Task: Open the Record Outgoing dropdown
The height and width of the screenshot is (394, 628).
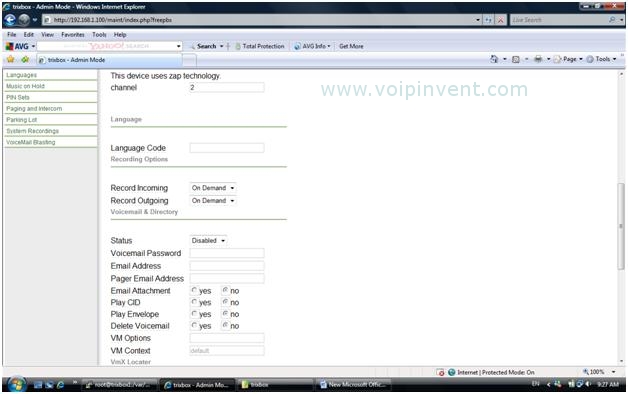Action: (x=213, y=201)
